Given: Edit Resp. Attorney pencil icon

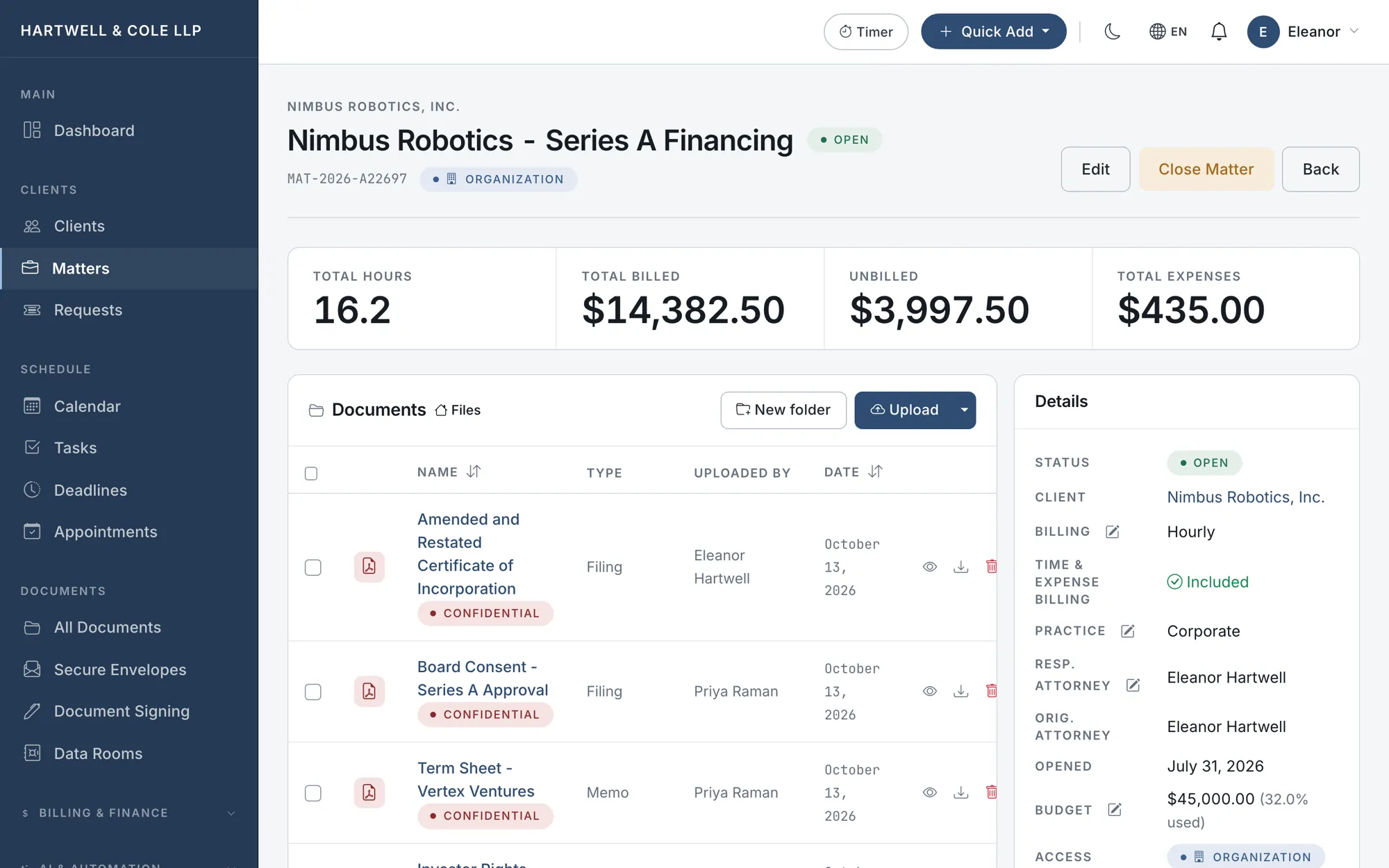Looking at the screenshot, I should click(1133, 685).
